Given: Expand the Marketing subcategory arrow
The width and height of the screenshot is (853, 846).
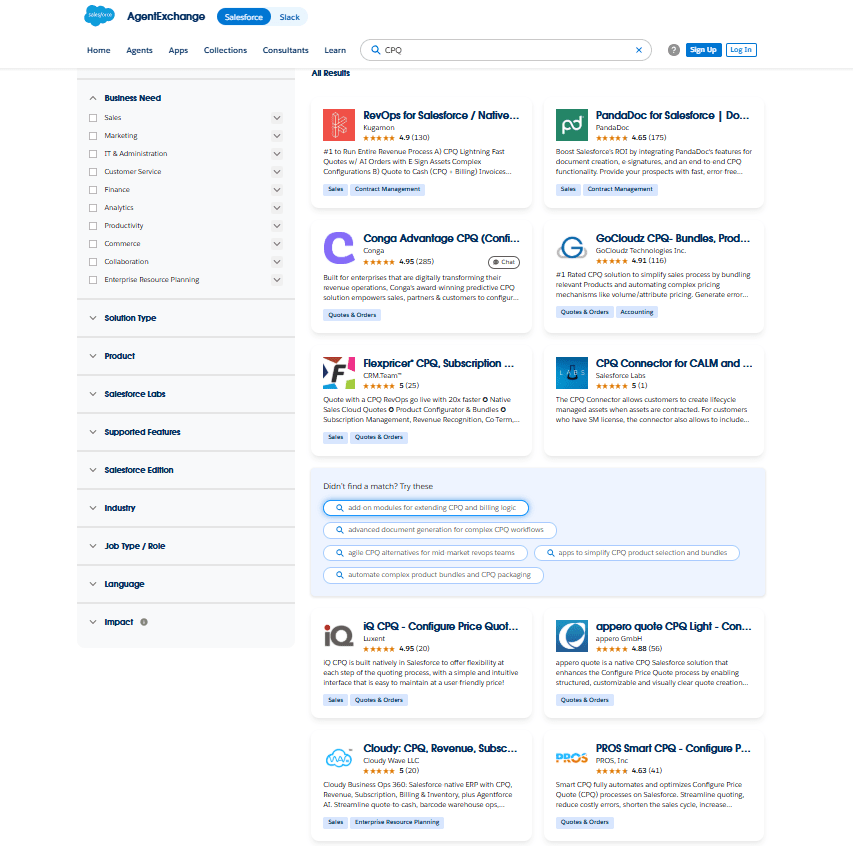Looking at the screenshot, I should tap(277, 135).
